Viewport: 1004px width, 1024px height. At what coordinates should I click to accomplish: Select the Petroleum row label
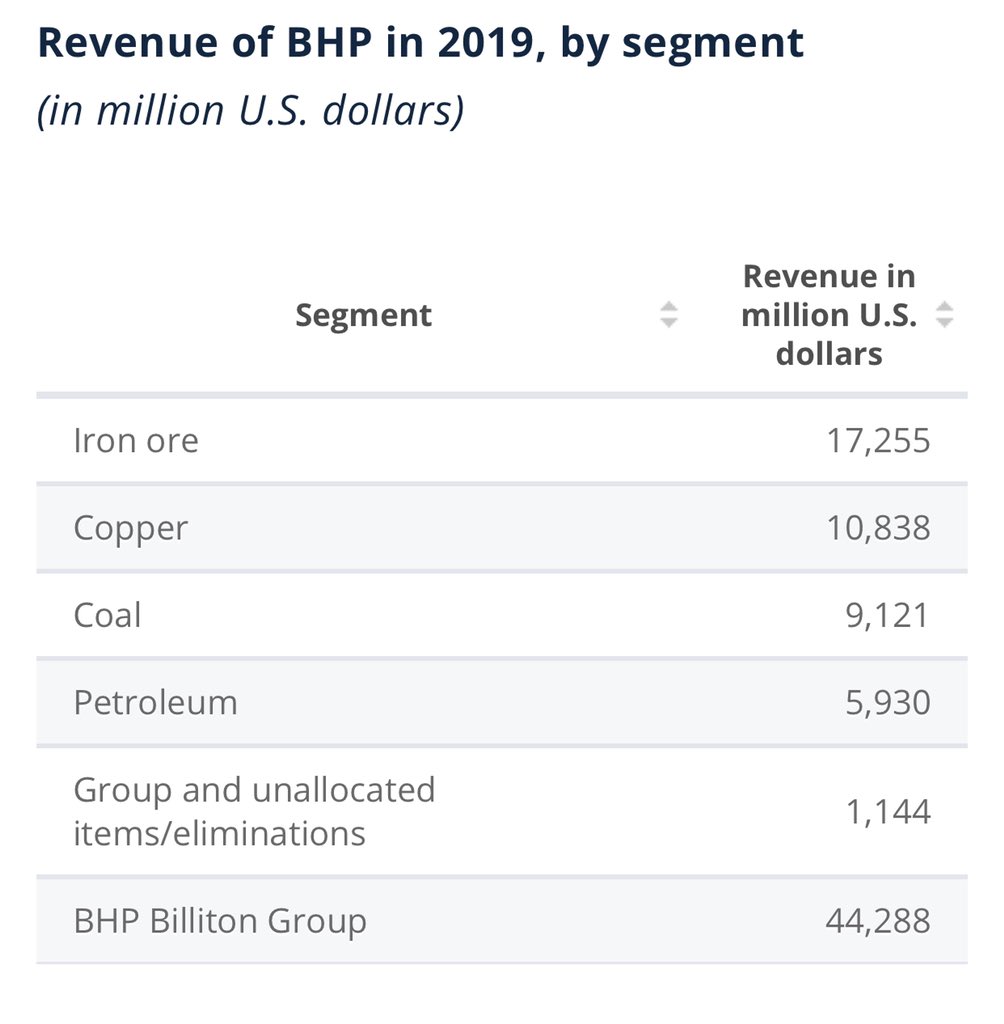155,703
